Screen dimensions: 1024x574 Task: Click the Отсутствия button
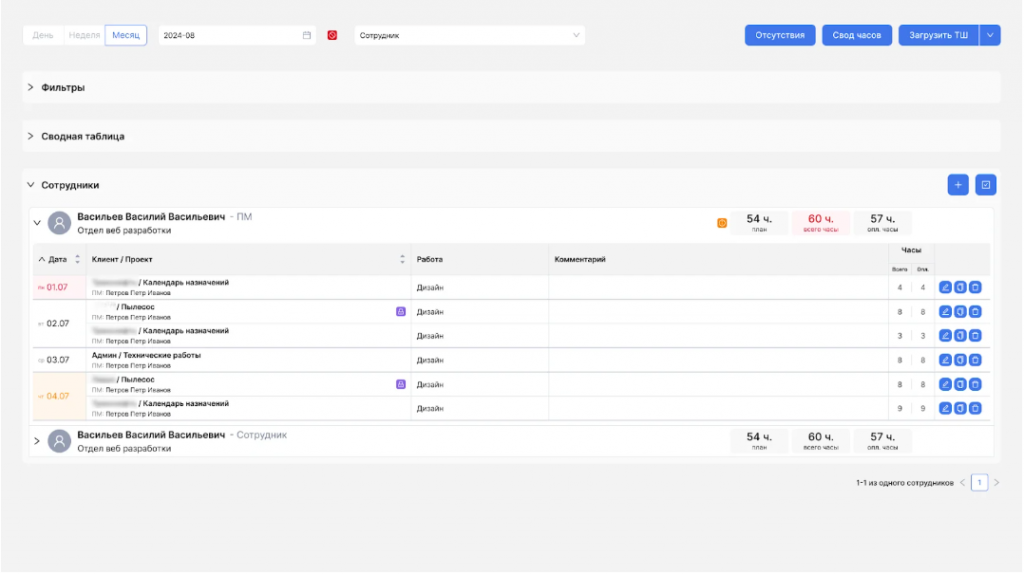click(780, 35)
